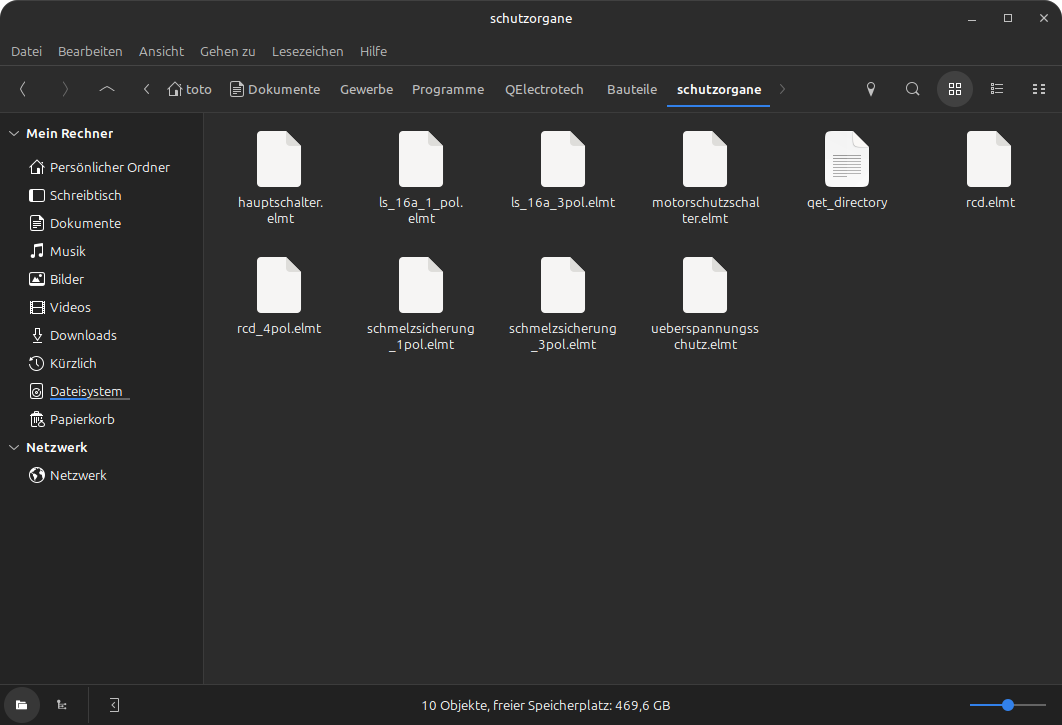Viewport: 1062px width, 725px height.
Task: Open Papierkorb in the sidebar
Action: [82, 419]
